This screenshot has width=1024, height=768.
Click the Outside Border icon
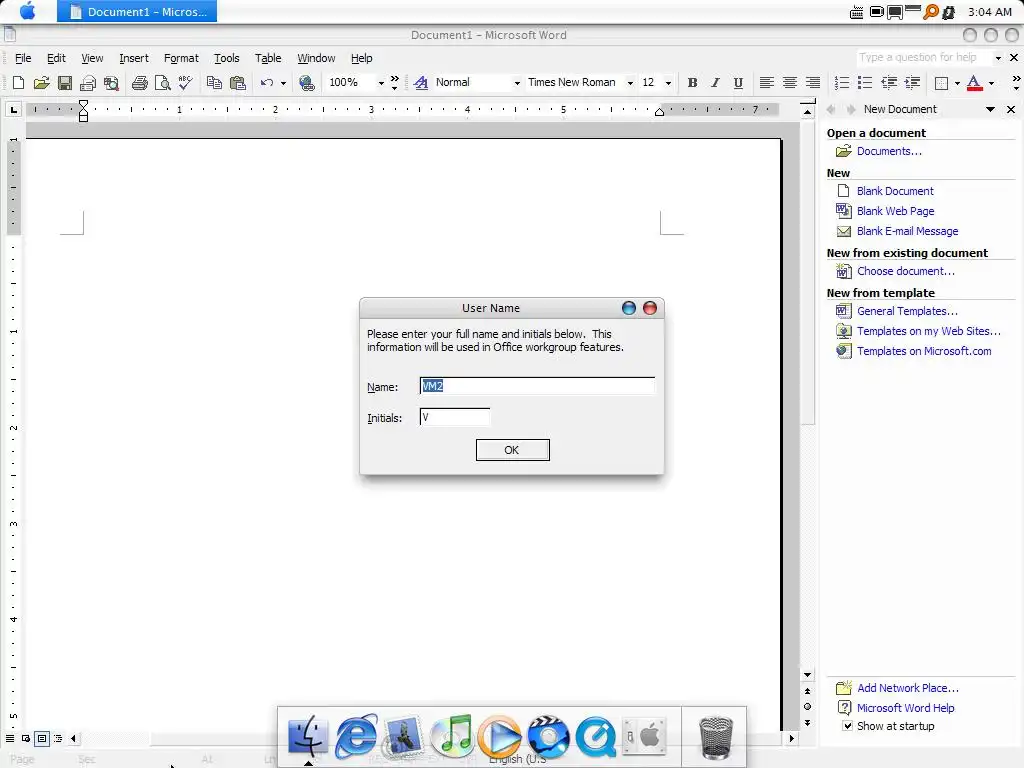(941, 83)
